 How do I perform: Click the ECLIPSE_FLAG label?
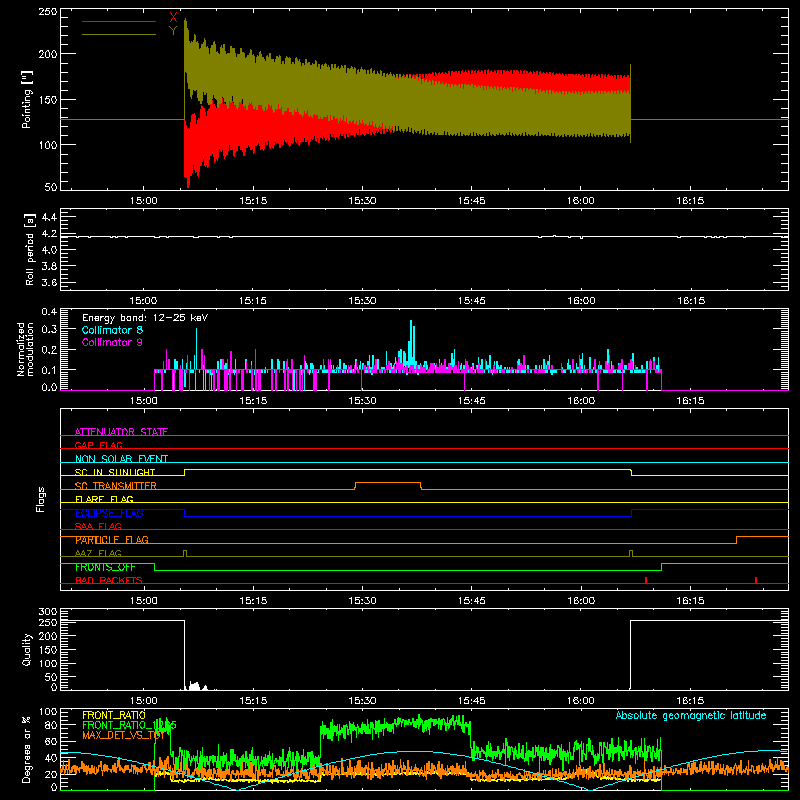tap(109, 513)
